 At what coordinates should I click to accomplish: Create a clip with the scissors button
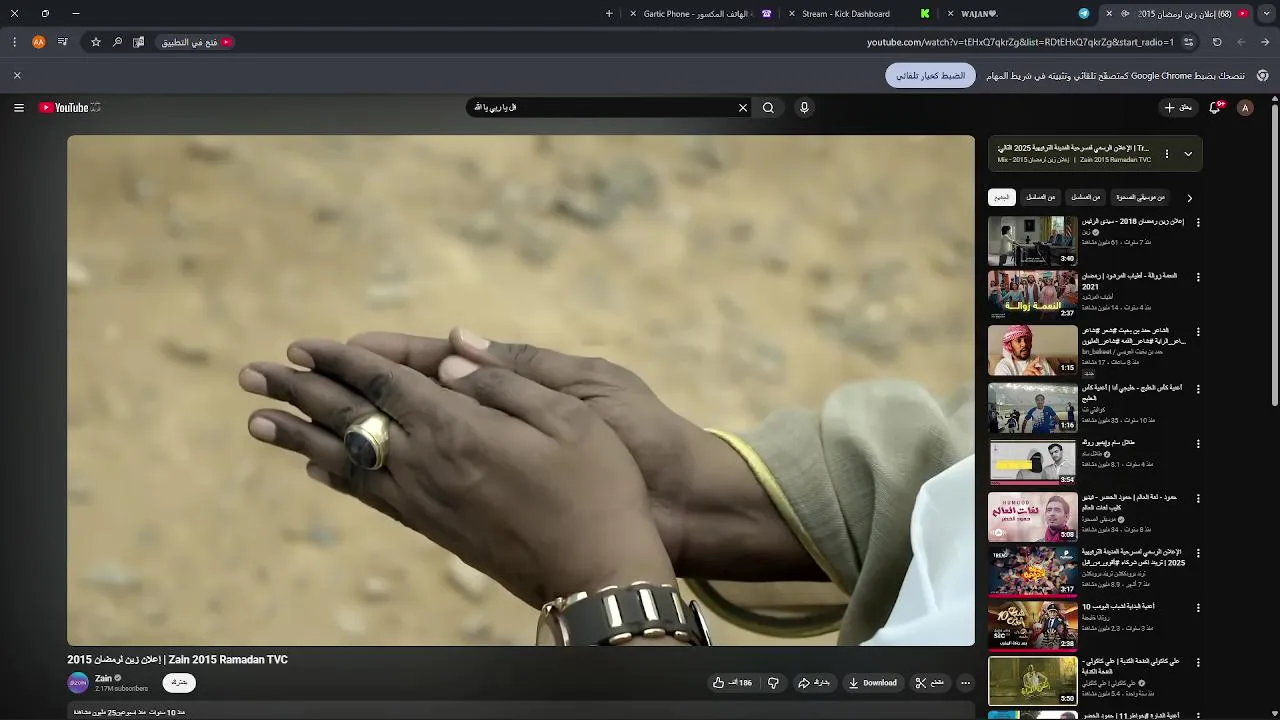click(930, 683)
